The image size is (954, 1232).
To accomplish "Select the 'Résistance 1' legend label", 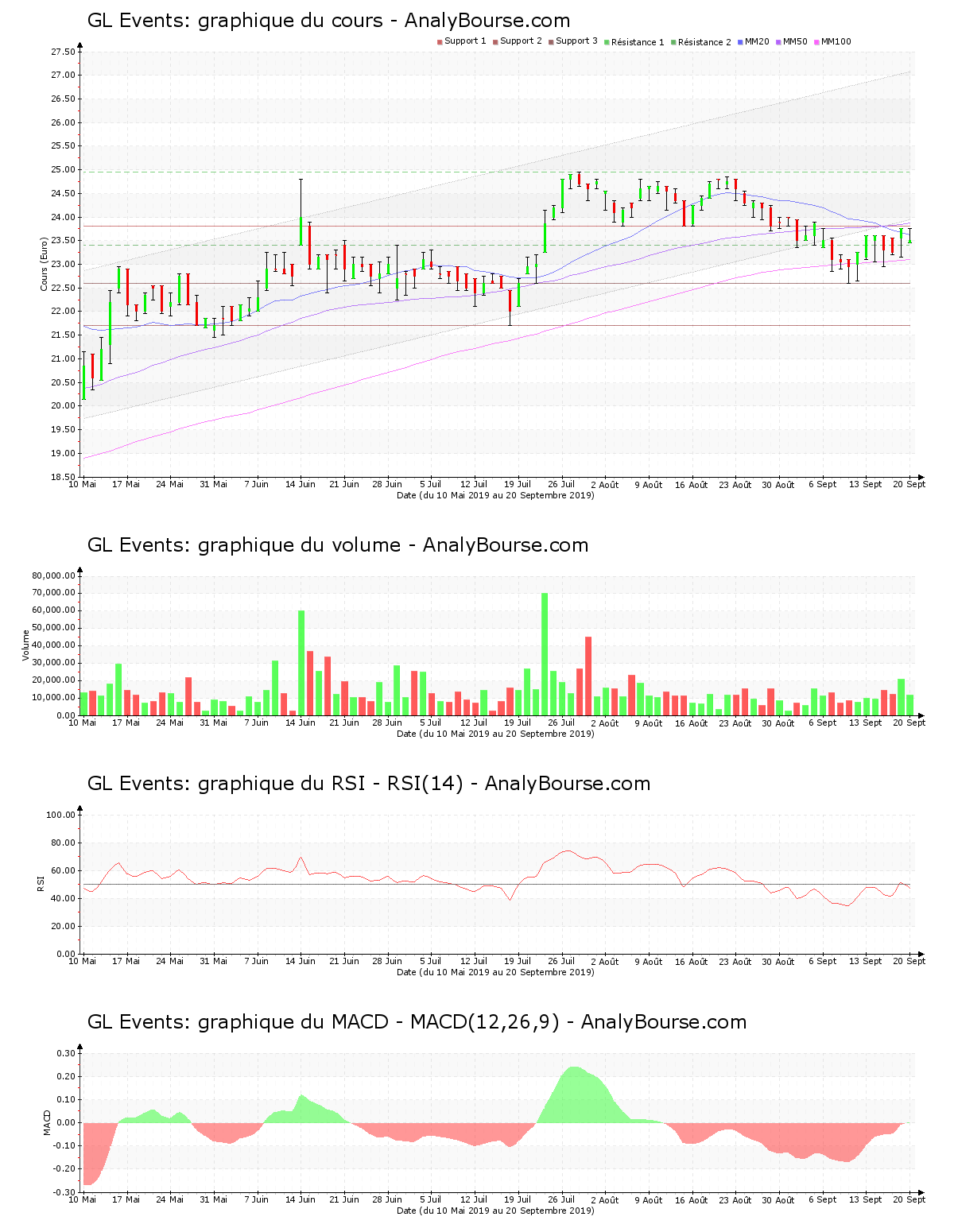I will point(638,42).
